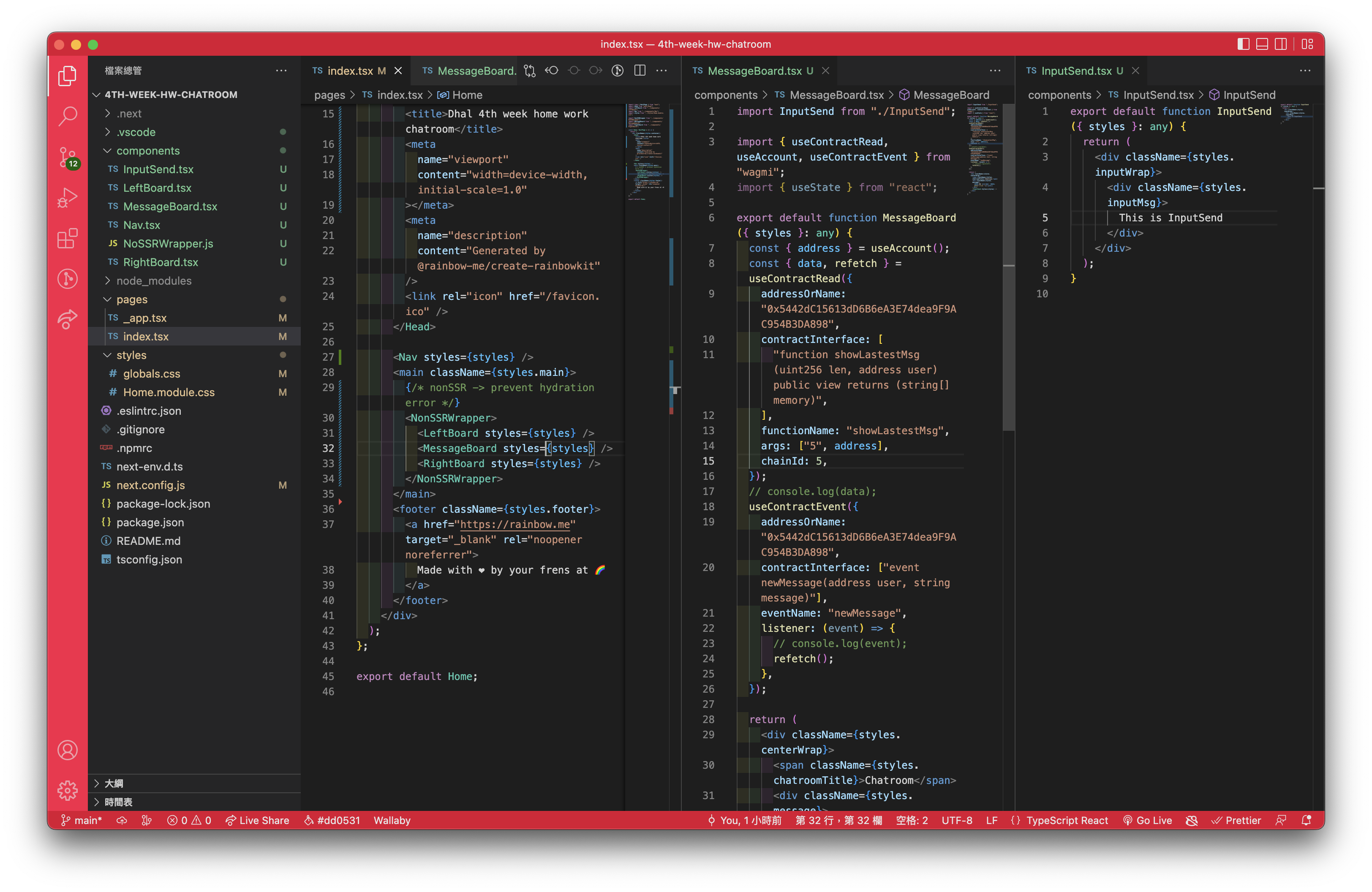Open Source Control view with 12 badge

(68, 157)
